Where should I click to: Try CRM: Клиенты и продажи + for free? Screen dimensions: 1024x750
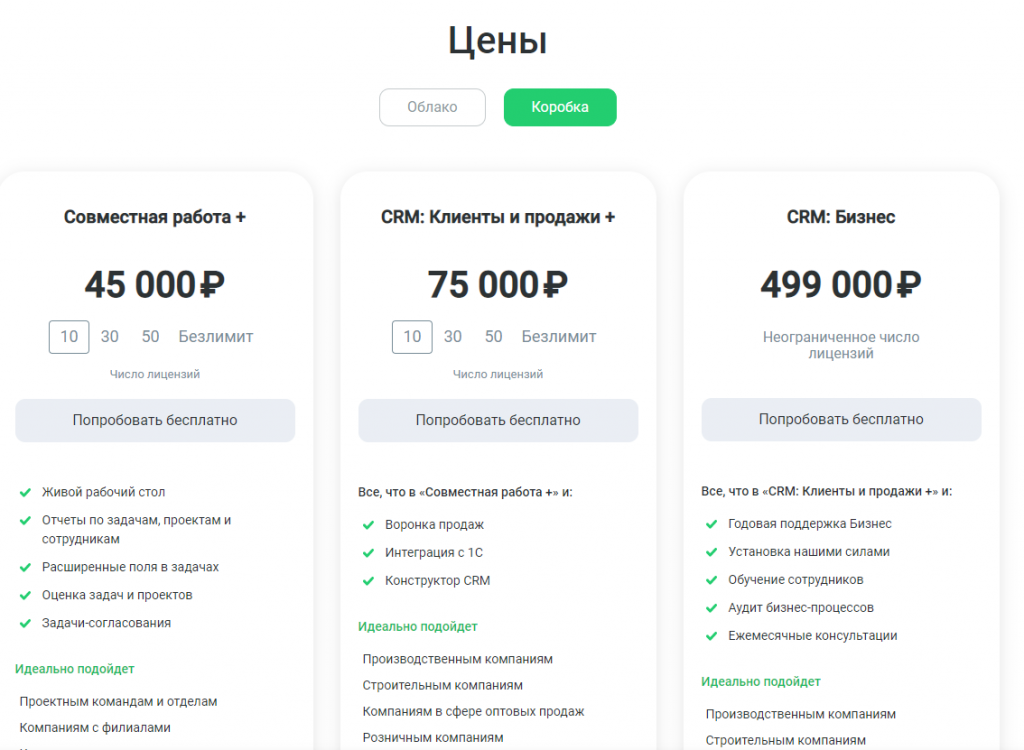(x=498, y=420)
